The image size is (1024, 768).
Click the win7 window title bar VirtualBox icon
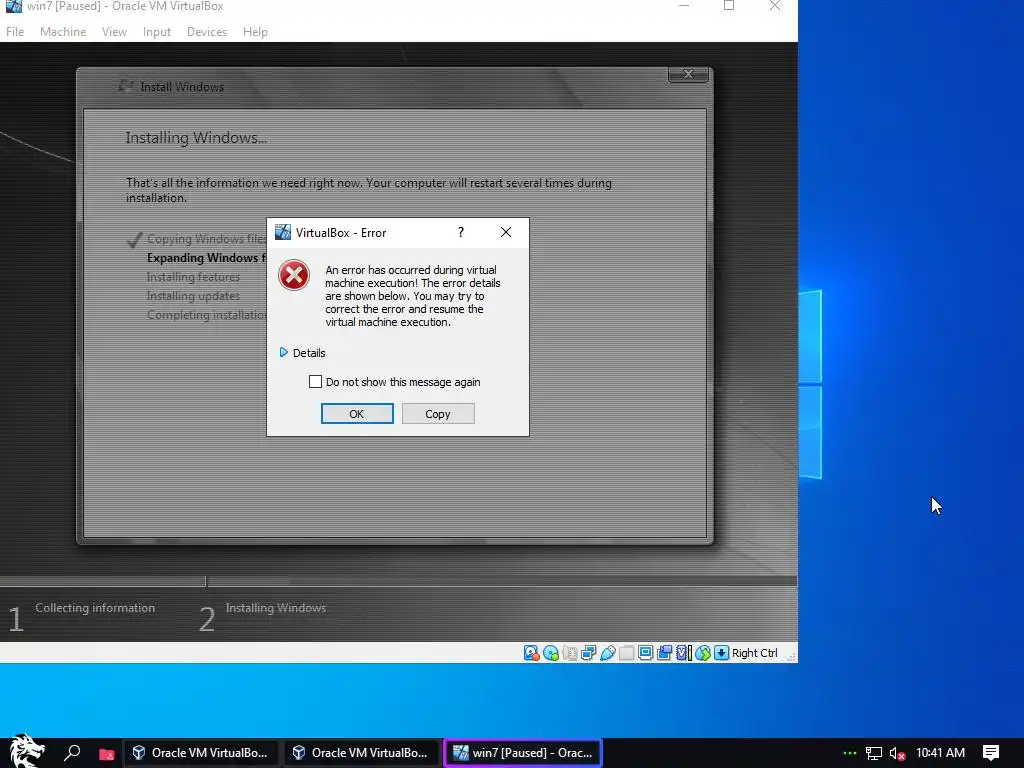click(x=14, y=7)
